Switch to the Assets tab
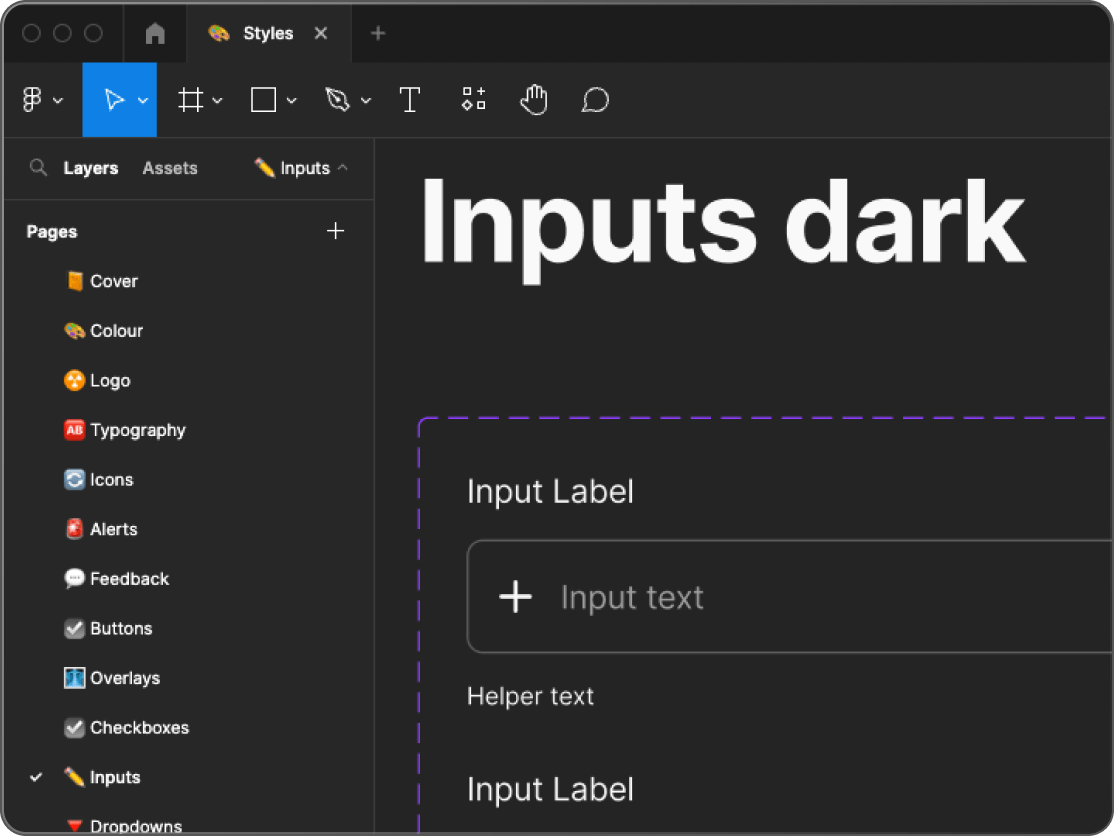The height and width of the screenshot is (836, 1114). click(x=170, y=168)
